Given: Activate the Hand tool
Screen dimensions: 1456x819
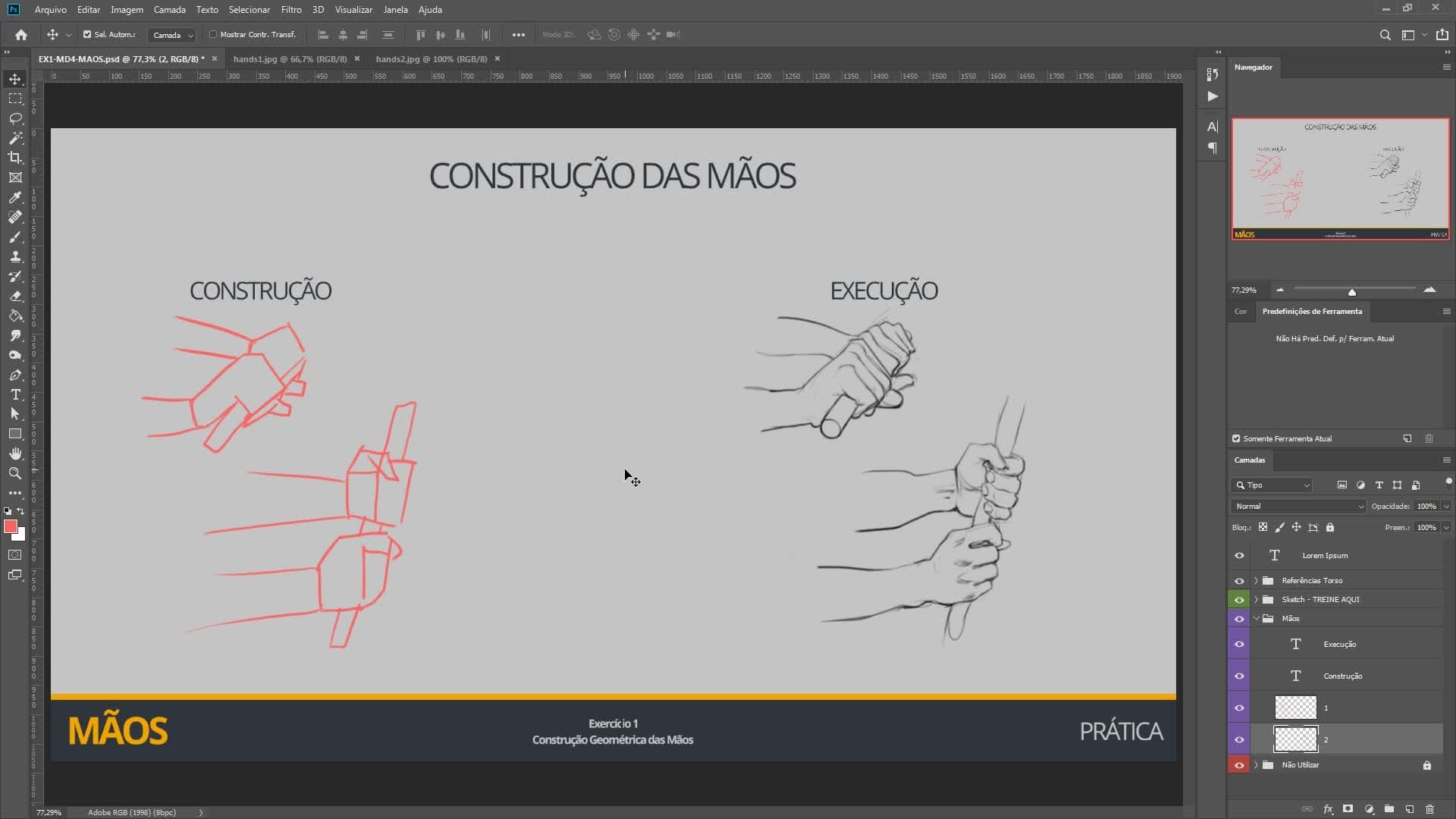Looking at the screenshot, I should (15, 453).
